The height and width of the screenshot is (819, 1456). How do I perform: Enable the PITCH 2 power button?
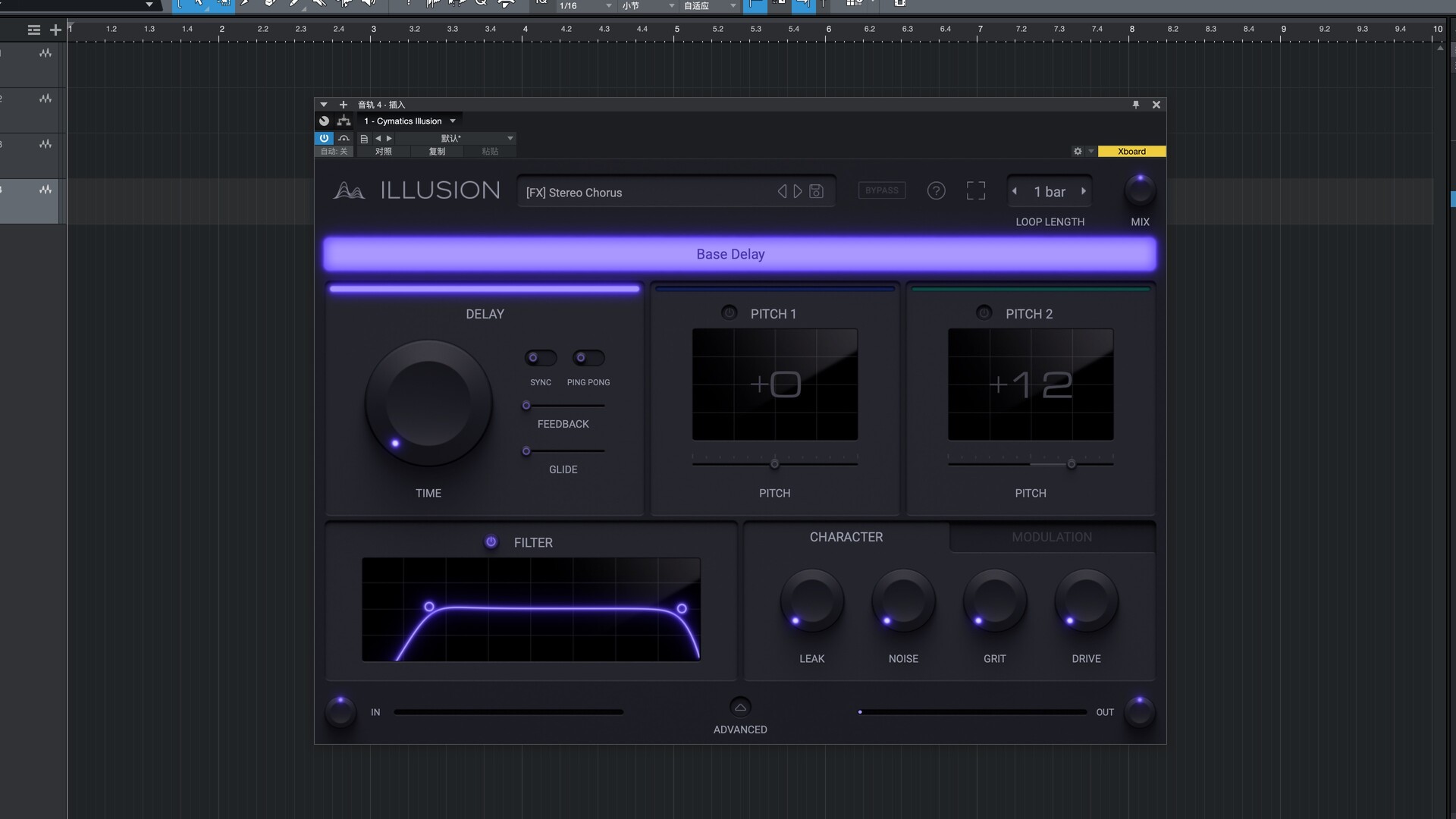point(984,312)
